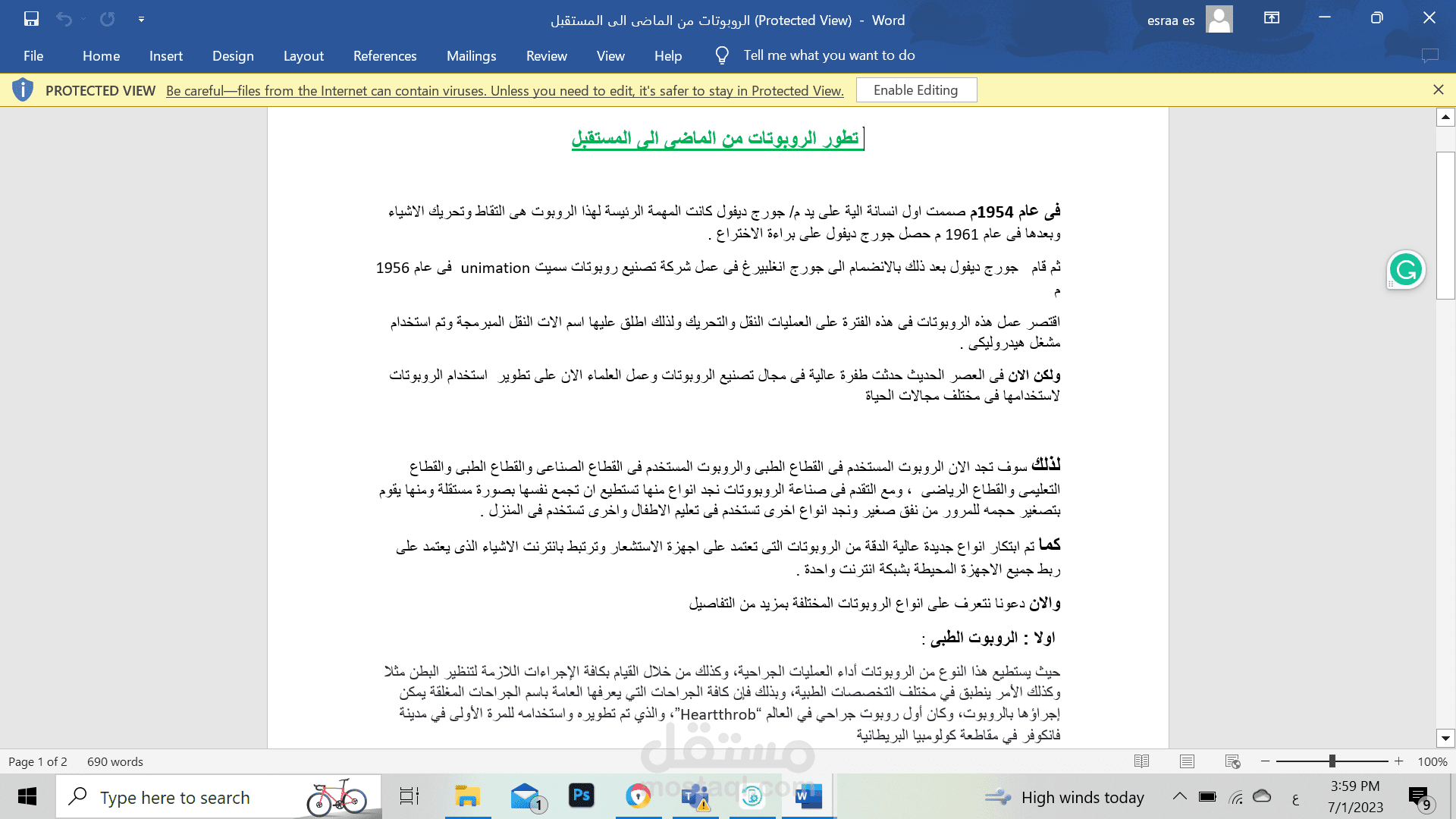This screenshot has width=1456, height=819.
Task: Click the Redo/Repeat icon
Action: pos(108,19)
